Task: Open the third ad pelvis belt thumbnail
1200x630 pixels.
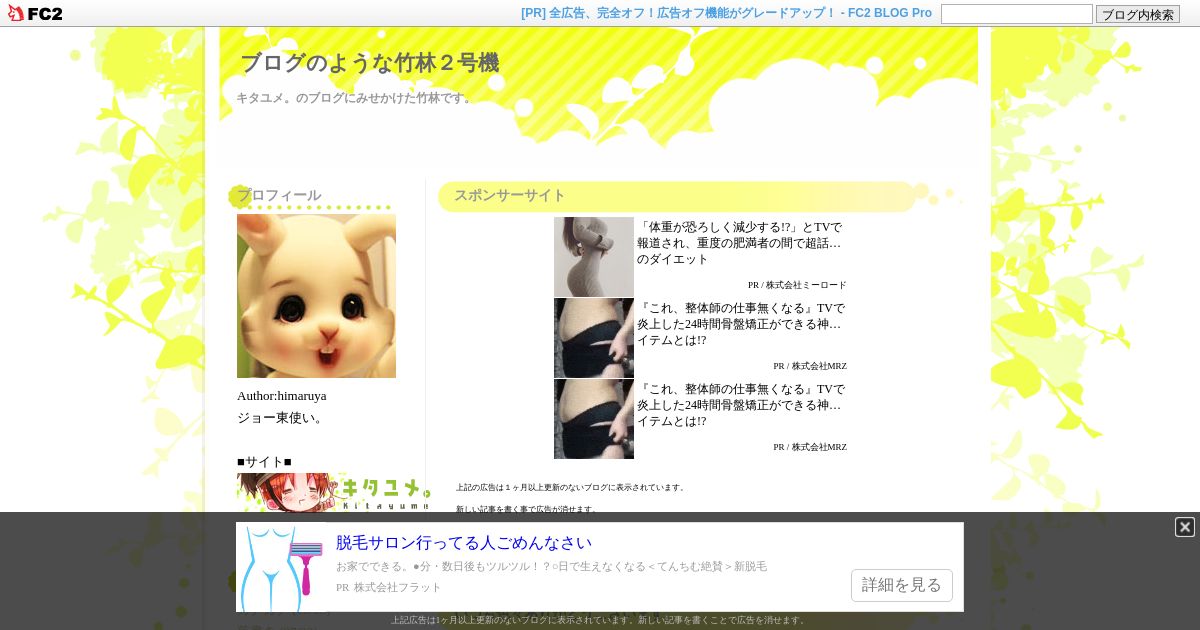Action: click(x=594, y=419)
